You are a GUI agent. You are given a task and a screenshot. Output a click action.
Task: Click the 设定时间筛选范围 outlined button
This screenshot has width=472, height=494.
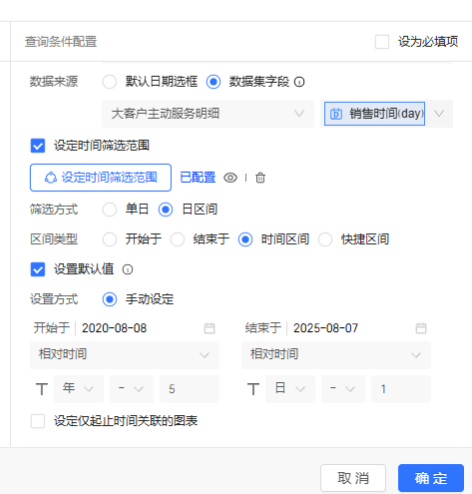101,178
